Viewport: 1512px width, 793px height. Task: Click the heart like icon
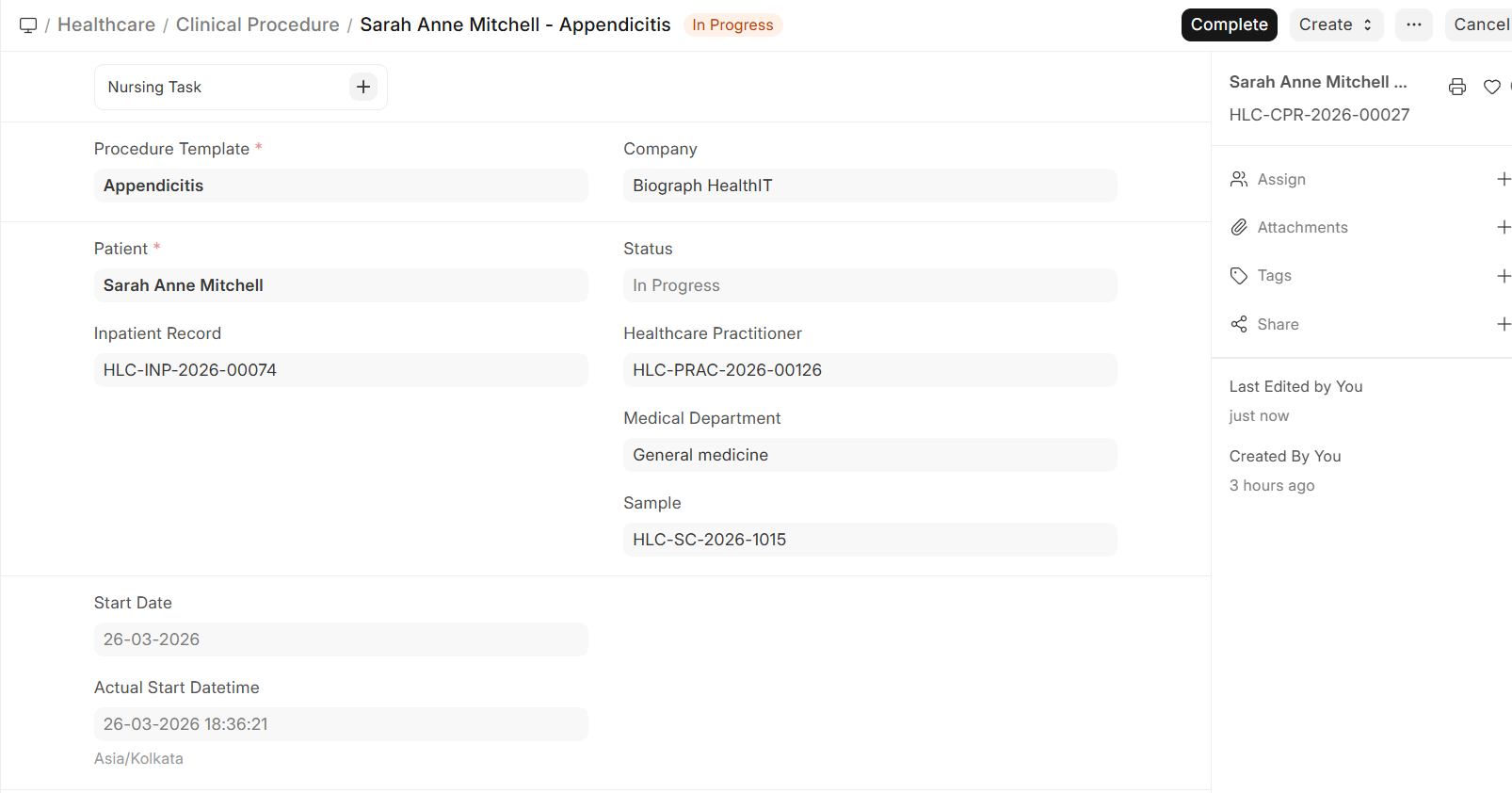[1491, 87]
